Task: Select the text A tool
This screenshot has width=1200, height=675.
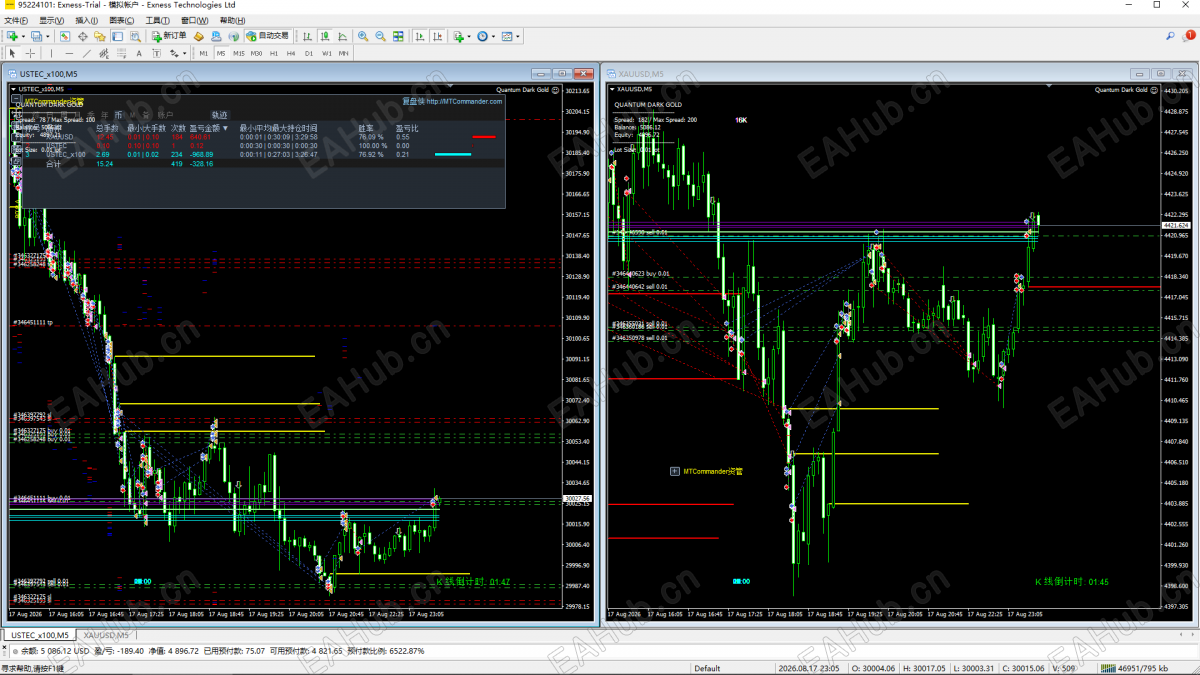Action: coord(139,53)
